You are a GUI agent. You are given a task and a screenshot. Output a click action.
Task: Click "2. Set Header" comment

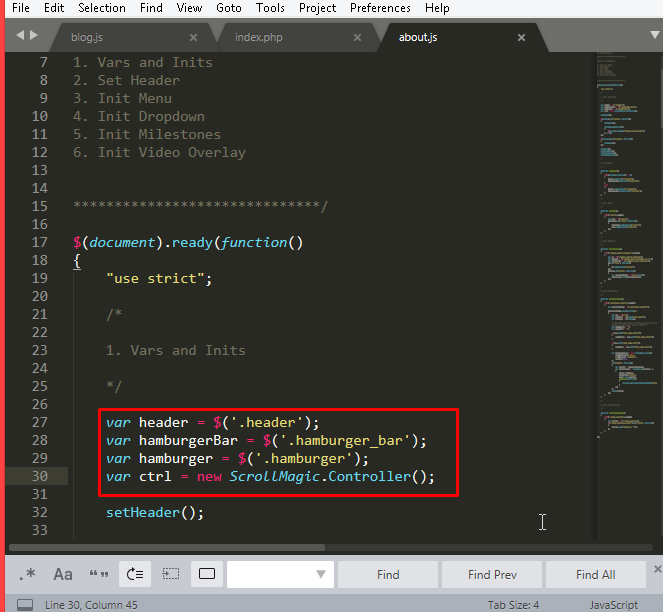tap(126, 80)
